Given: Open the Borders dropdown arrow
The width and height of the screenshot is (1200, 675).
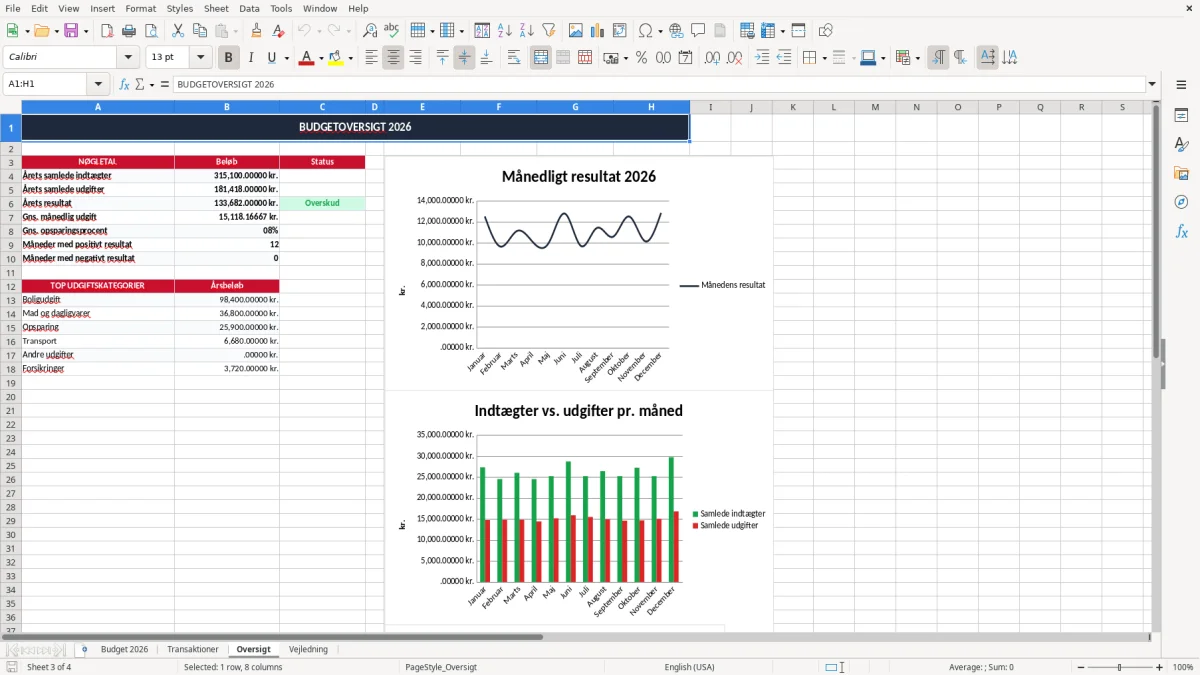Looking at the screenshot, I should coord(824,58).
